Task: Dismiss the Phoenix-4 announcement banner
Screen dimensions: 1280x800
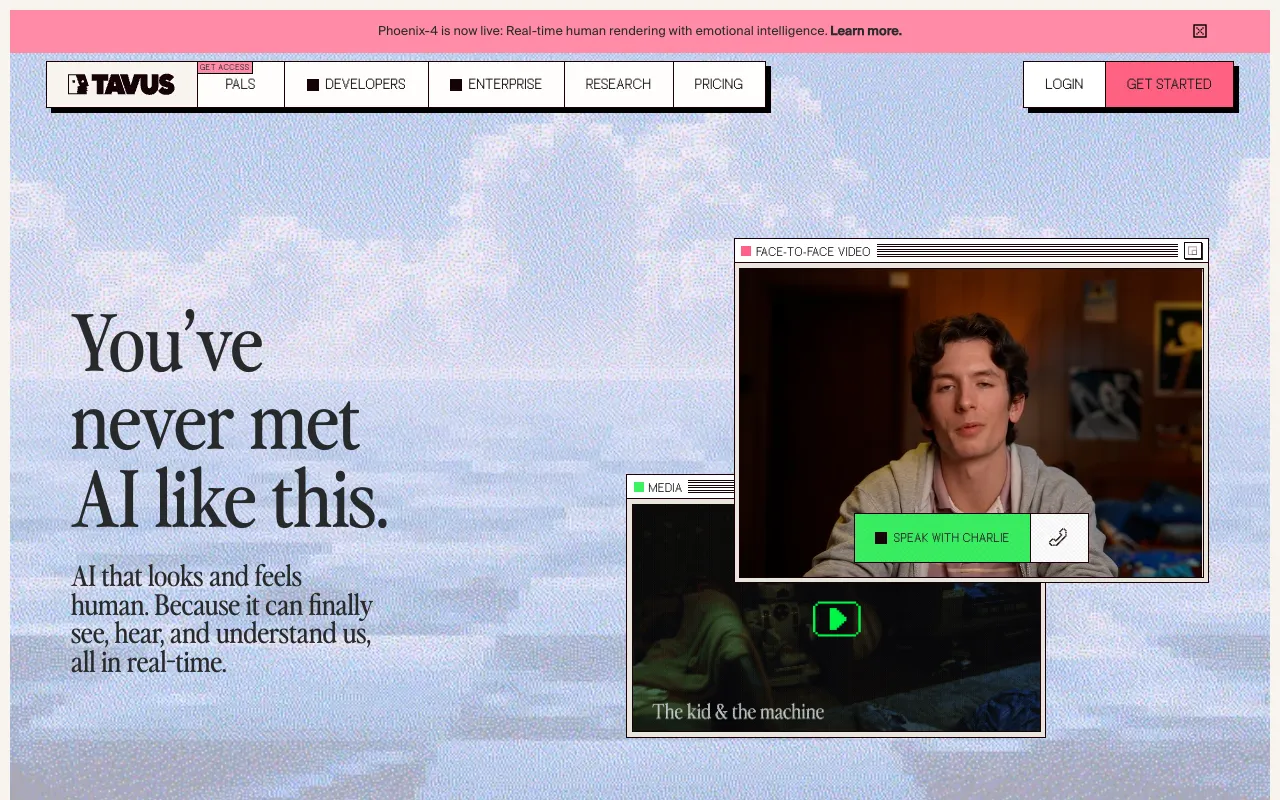Action: 1199,31
